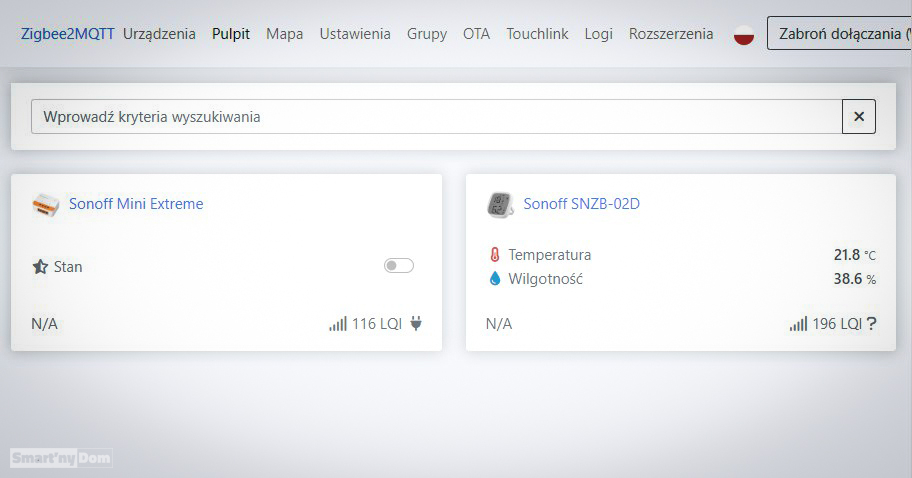
Task: Clear search with the X button
Action: (858, 116)
